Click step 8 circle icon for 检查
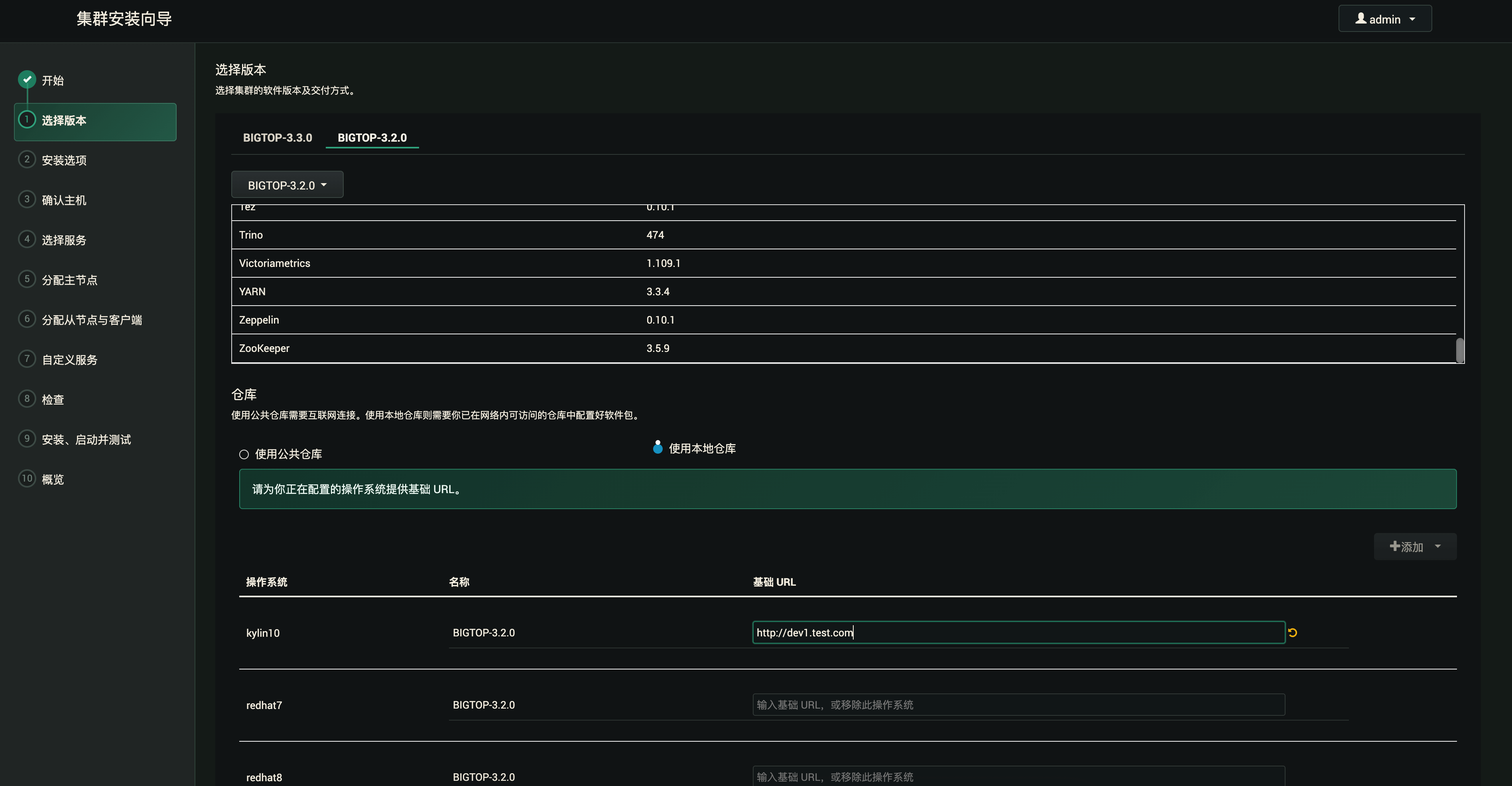Screen dimensions: 1512x786 point(26,399)
